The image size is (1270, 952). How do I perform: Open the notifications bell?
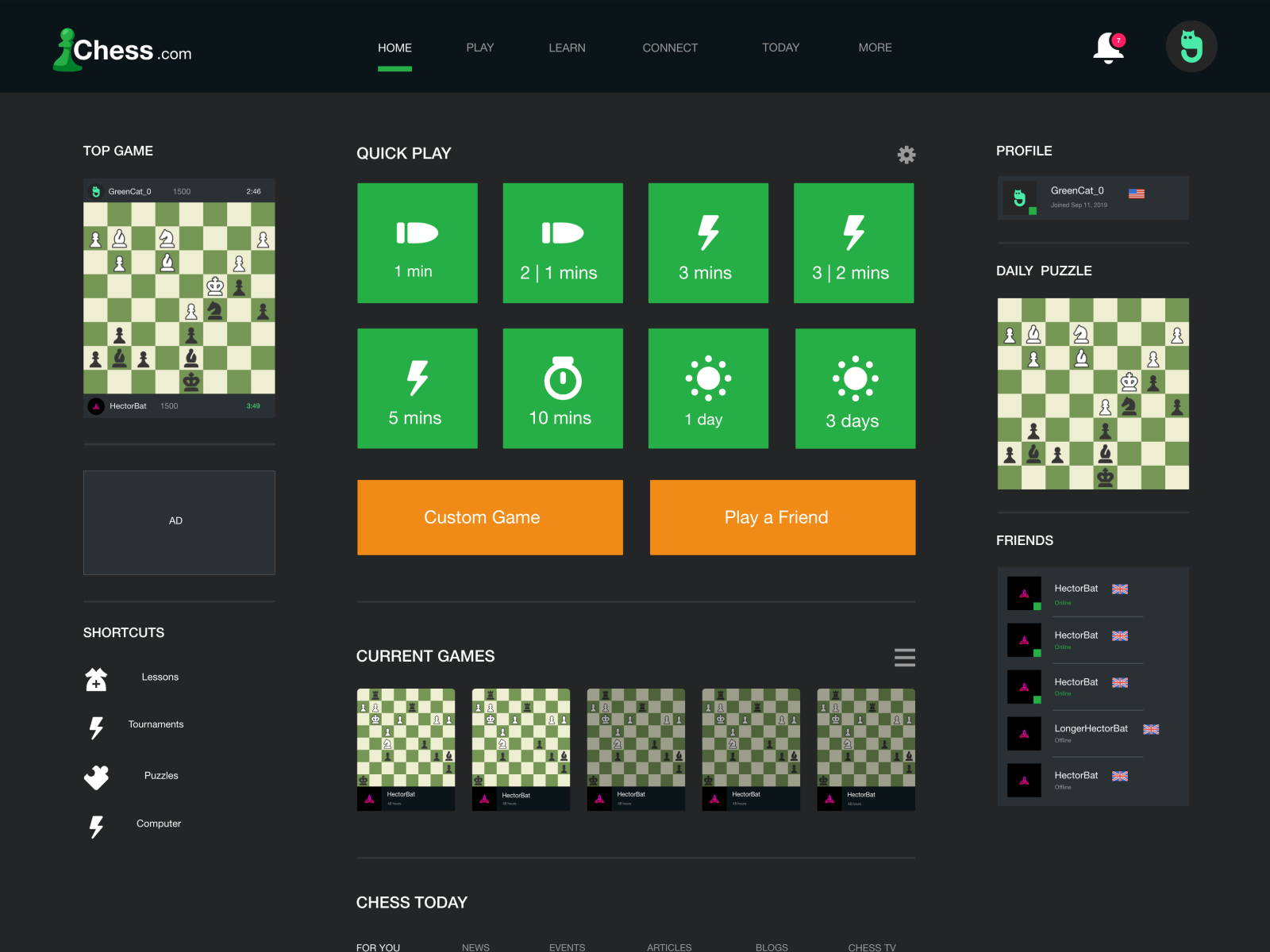tap(1108, 46)
